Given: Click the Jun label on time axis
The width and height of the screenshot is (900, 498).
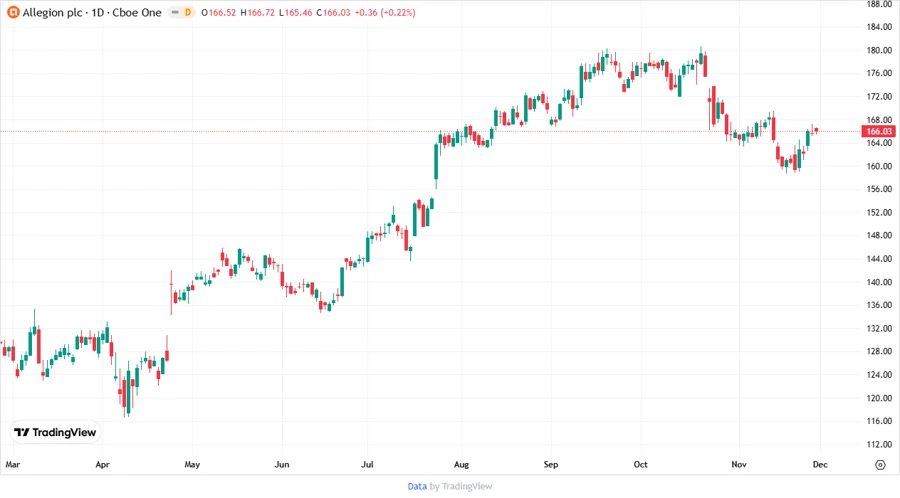Looking at the screenshot, I should (282, 464).
